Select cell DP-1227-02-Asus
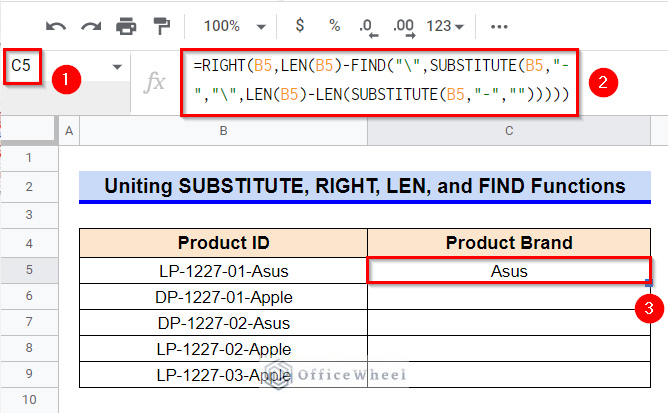The image size is (668, 413). pos(224,323)
